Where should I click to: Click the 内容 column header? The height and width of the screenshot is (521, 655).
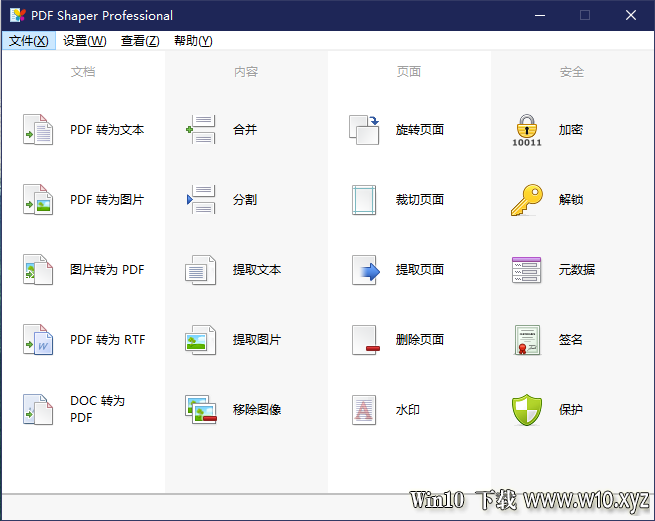tap(246, 72)
